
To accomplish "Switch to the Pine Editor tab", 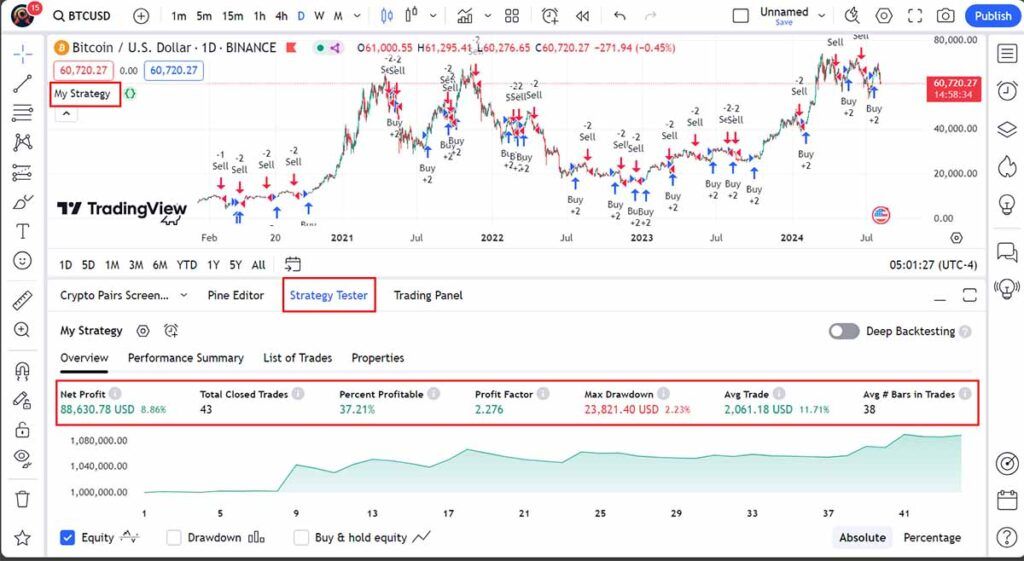I will tap(236, 295).
